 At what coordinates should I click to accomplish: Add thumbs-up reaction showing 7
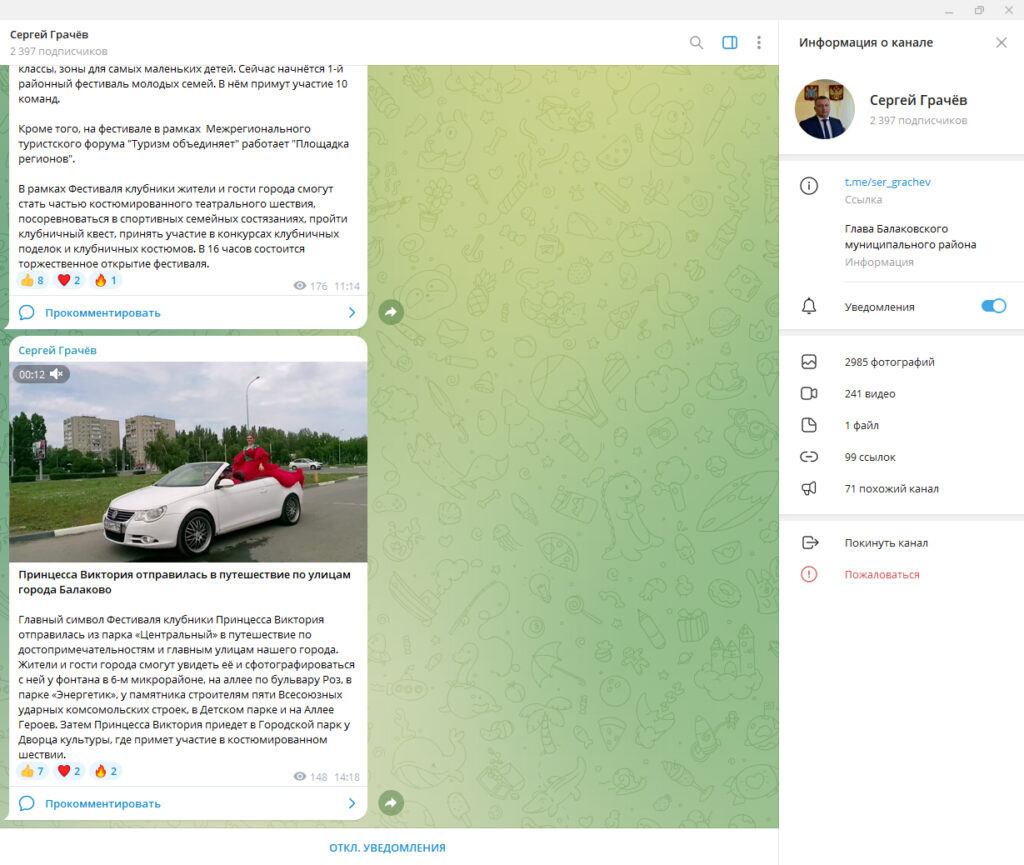(x=32, y=772)
